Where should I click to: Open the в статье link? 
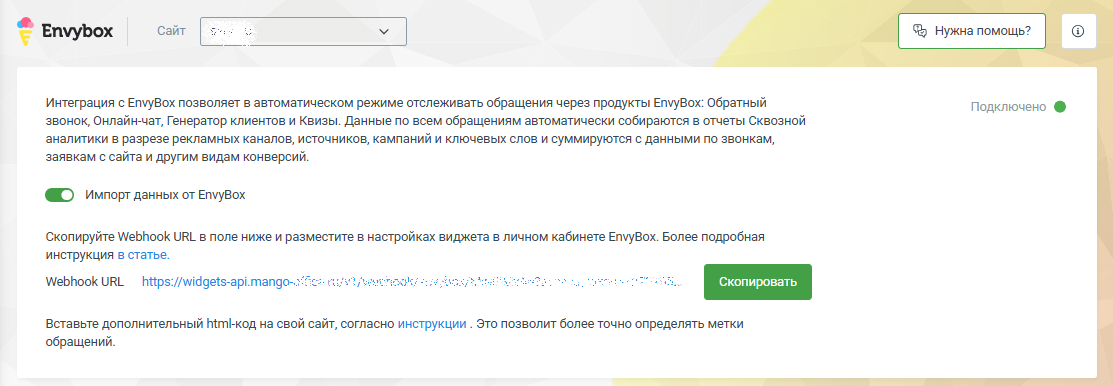pyautogui.click(x=143, y=254)
